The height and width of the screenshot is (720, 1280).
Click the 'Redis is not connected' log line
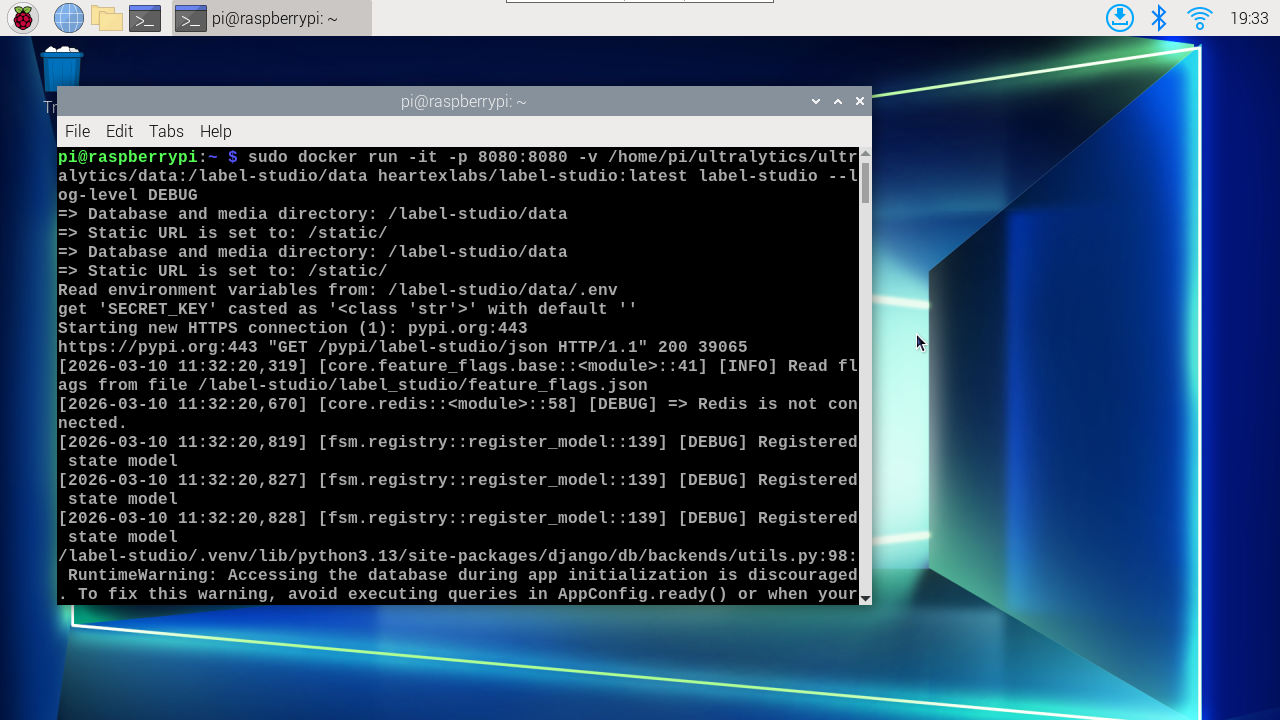[458, 414]
